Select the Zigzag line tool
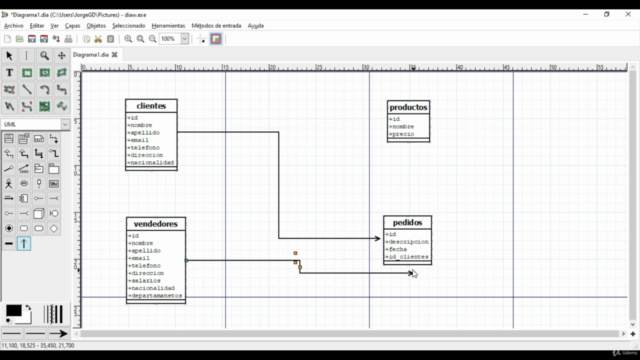 [62, 89]
